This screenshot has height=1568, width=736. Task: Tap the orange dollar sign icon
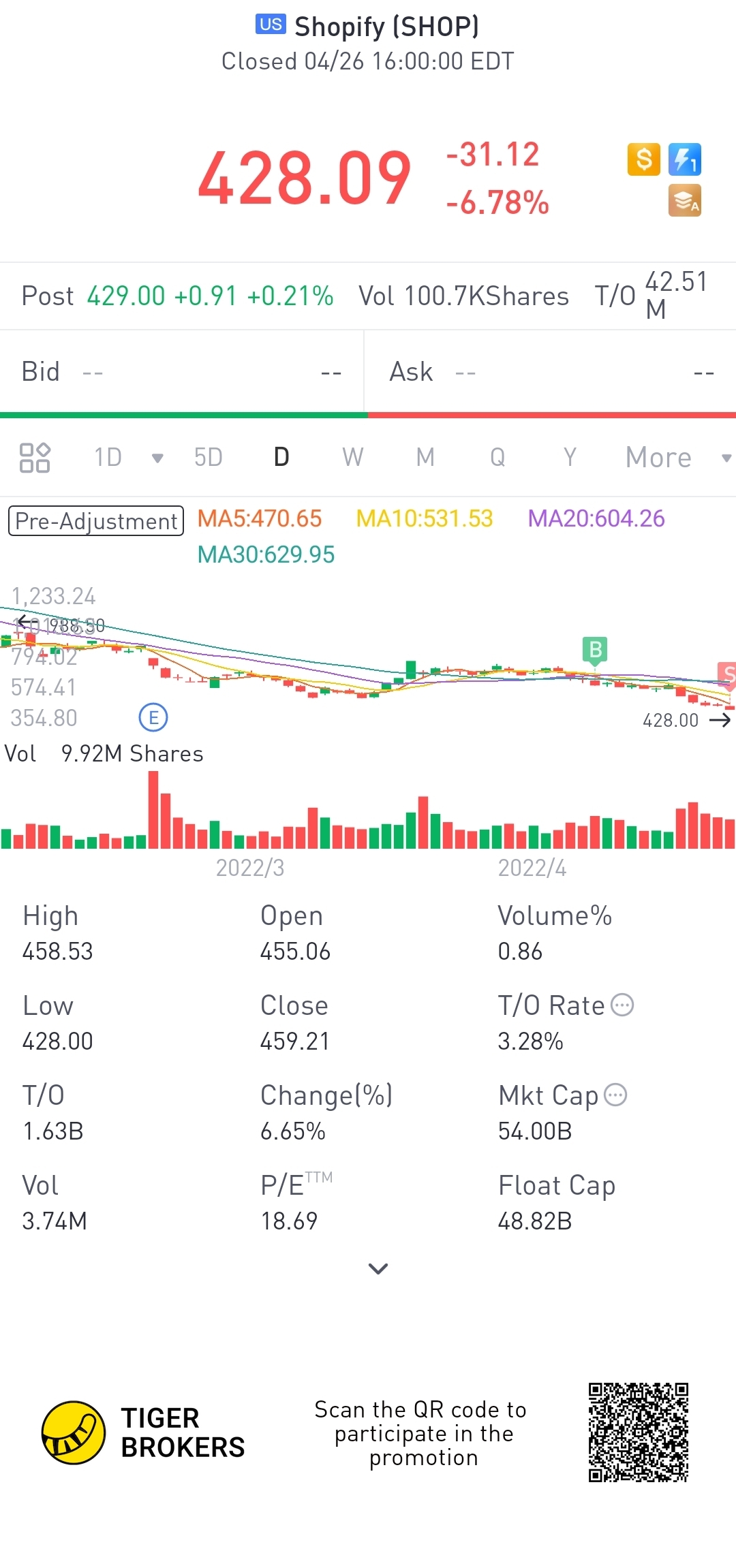pos(643,159)
